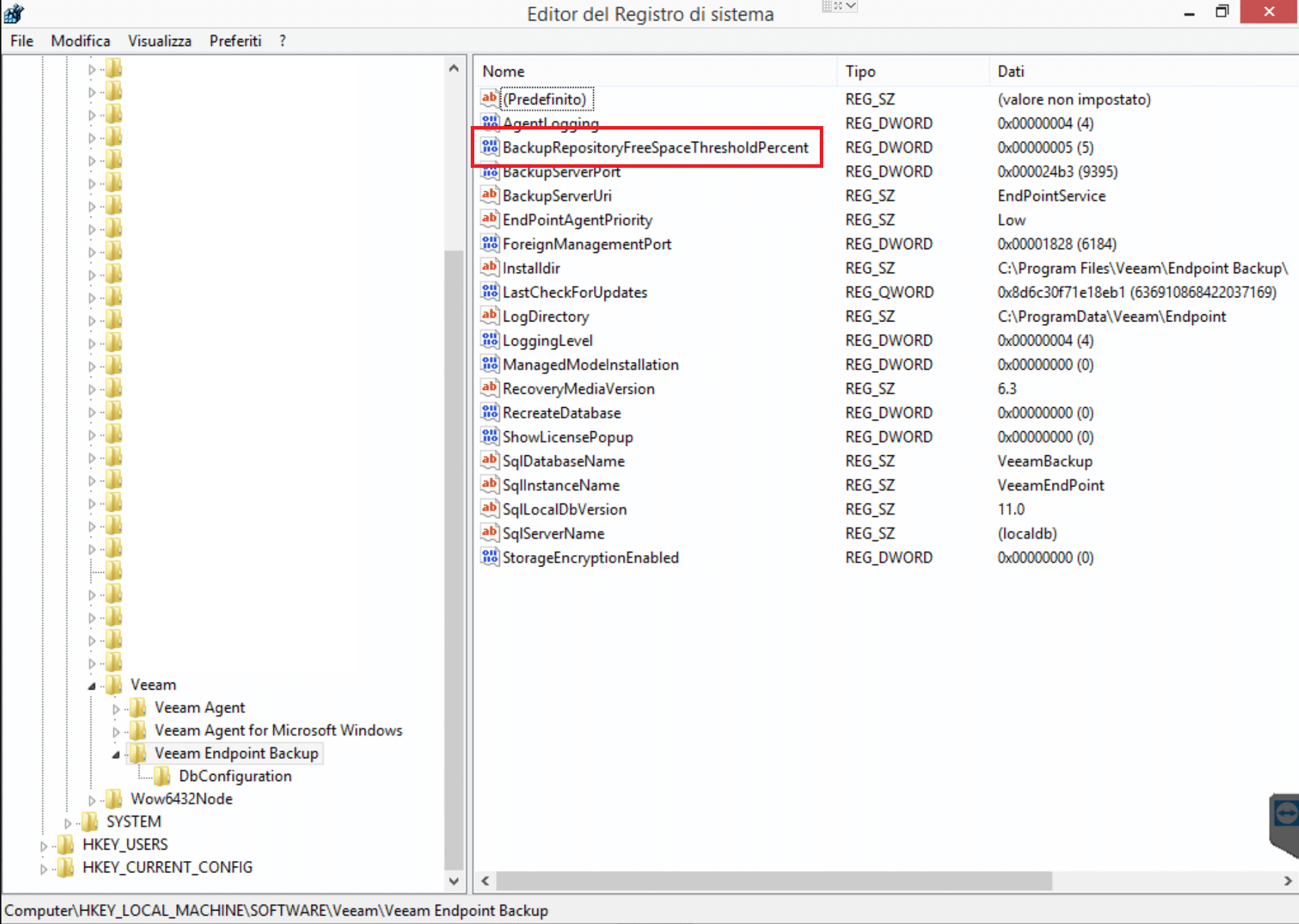
Task: Sort values by the Tipo column header
Action: 913,71
